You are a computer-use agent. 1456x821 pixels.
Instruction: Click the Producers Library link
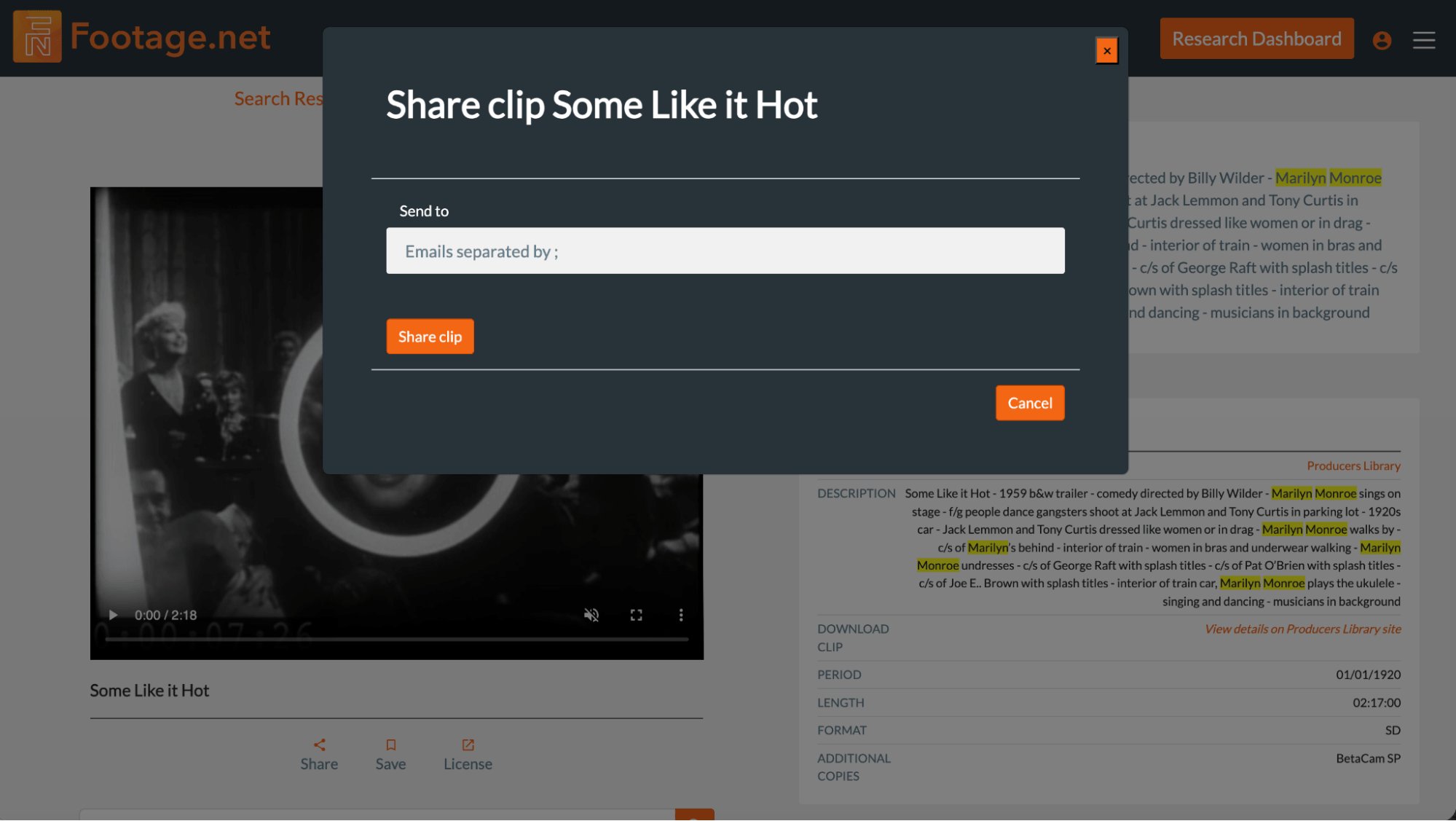pos(1353,466)
